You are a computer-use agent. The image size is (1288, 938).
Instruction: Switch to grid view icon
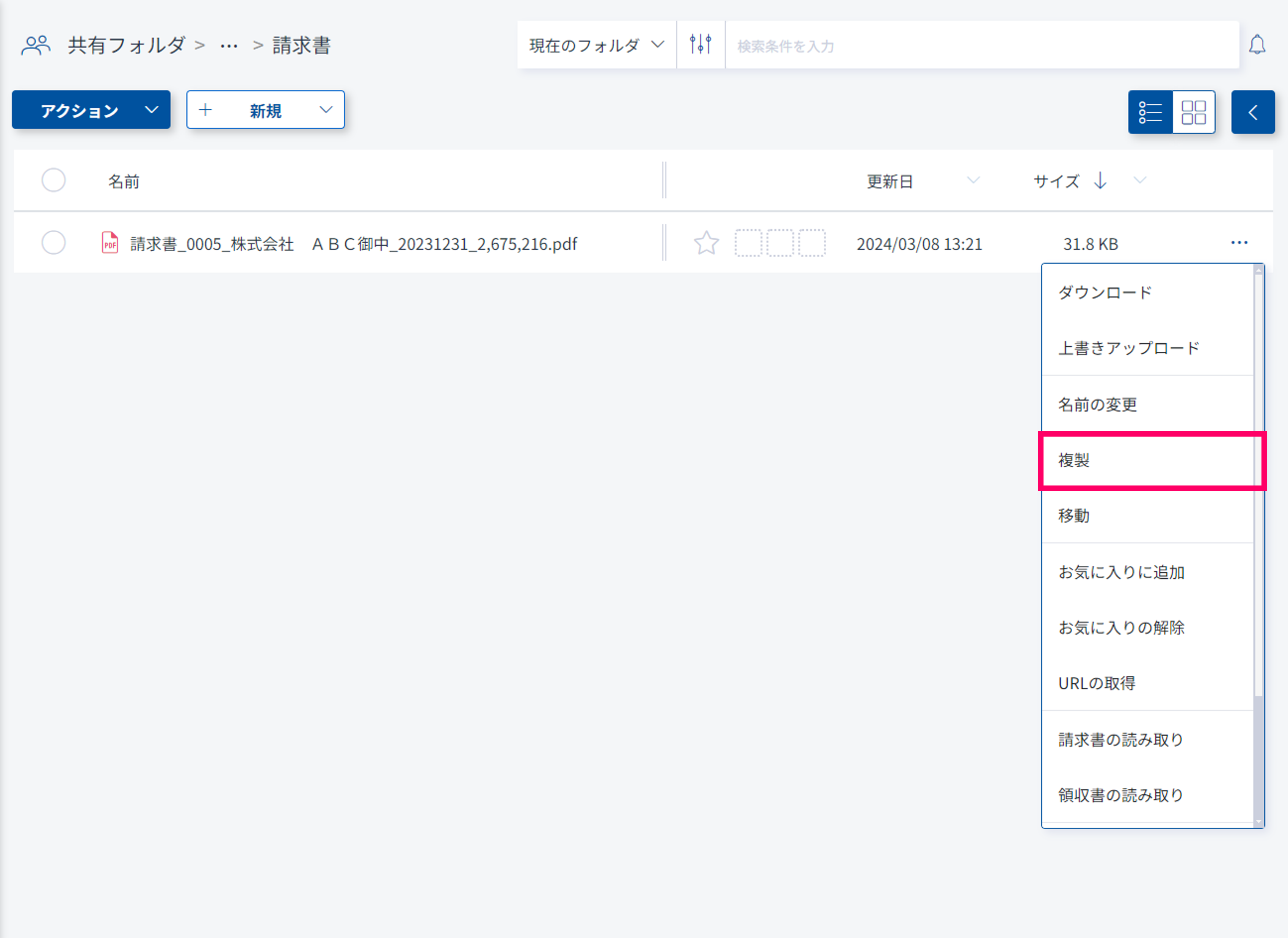pyautogui.click(x=1193, y=112)
